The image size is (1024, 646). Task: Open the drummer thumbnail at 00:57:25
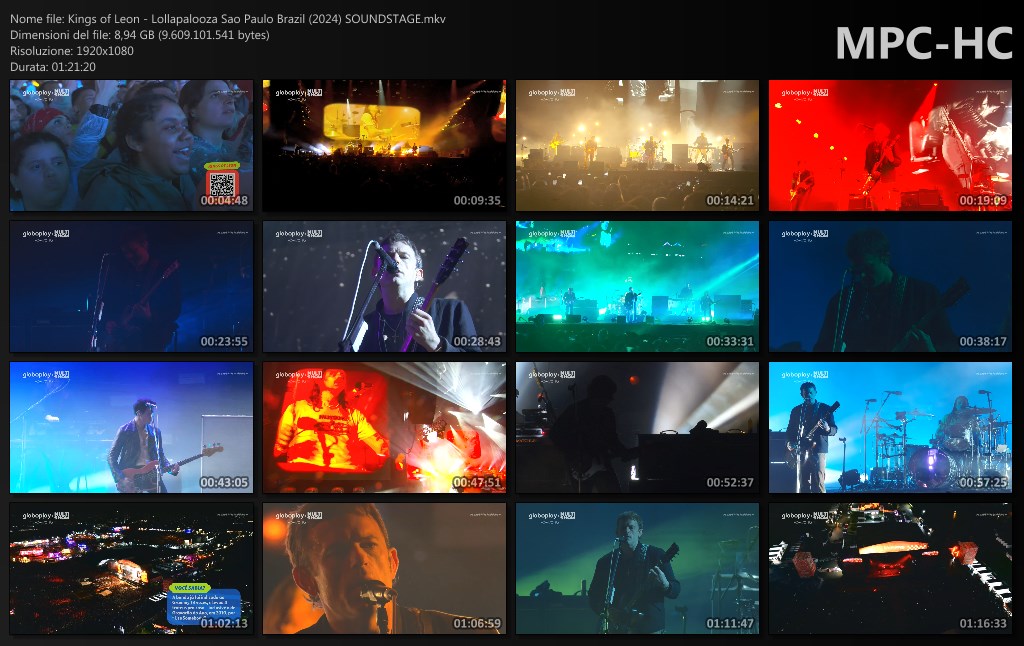(890, 428)
